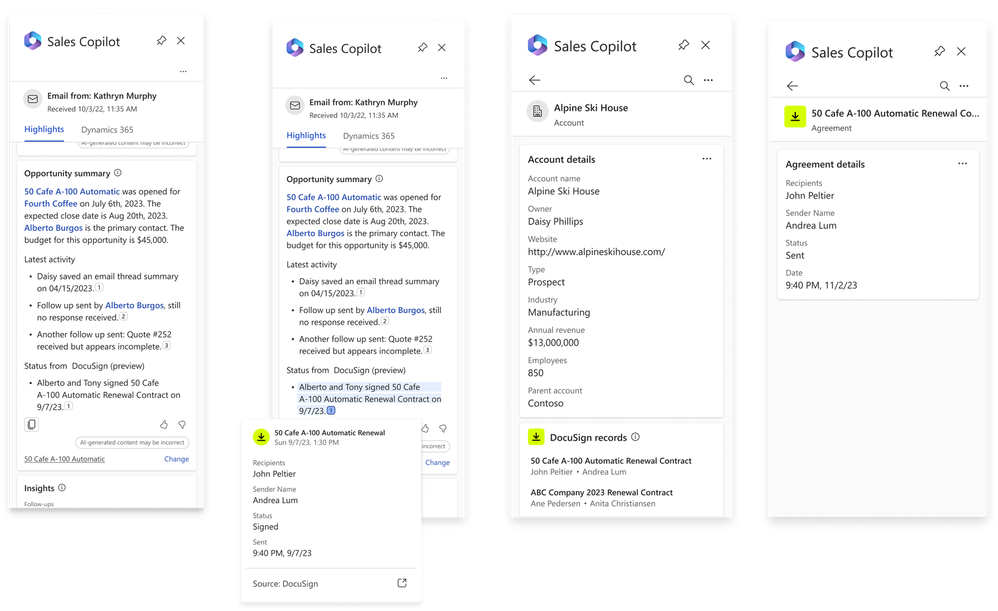Click Andrea Lum sender name in Agreement details
Screen dimensions: 998x611
[811, 225]
